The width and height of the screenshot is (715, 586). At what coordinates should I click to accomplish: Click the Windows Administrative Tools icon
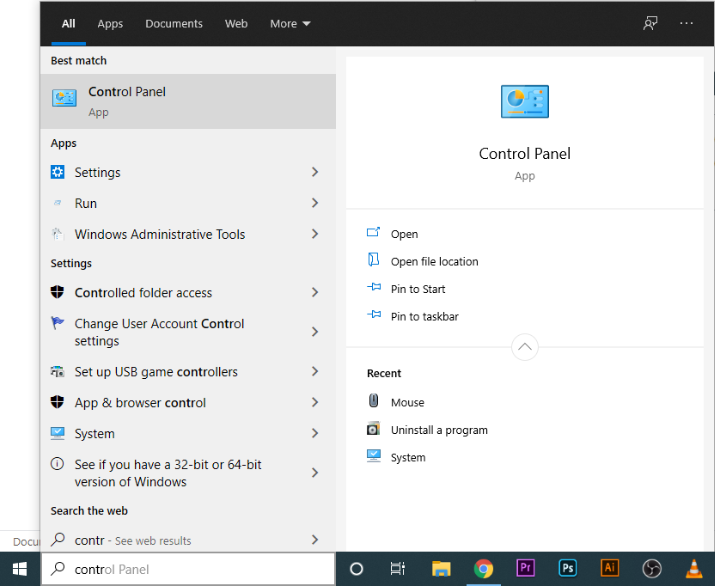57,234
